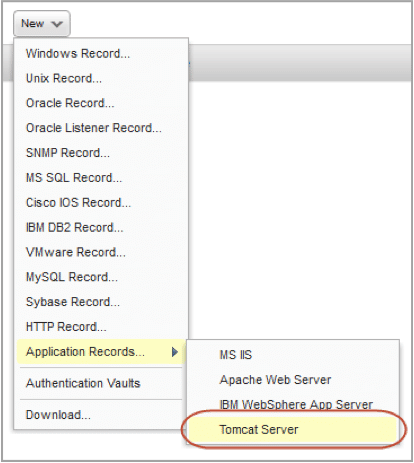Click Cisco IOS Record entry
Viewport: 414px width, 463px height.
(x=78, y=203)
